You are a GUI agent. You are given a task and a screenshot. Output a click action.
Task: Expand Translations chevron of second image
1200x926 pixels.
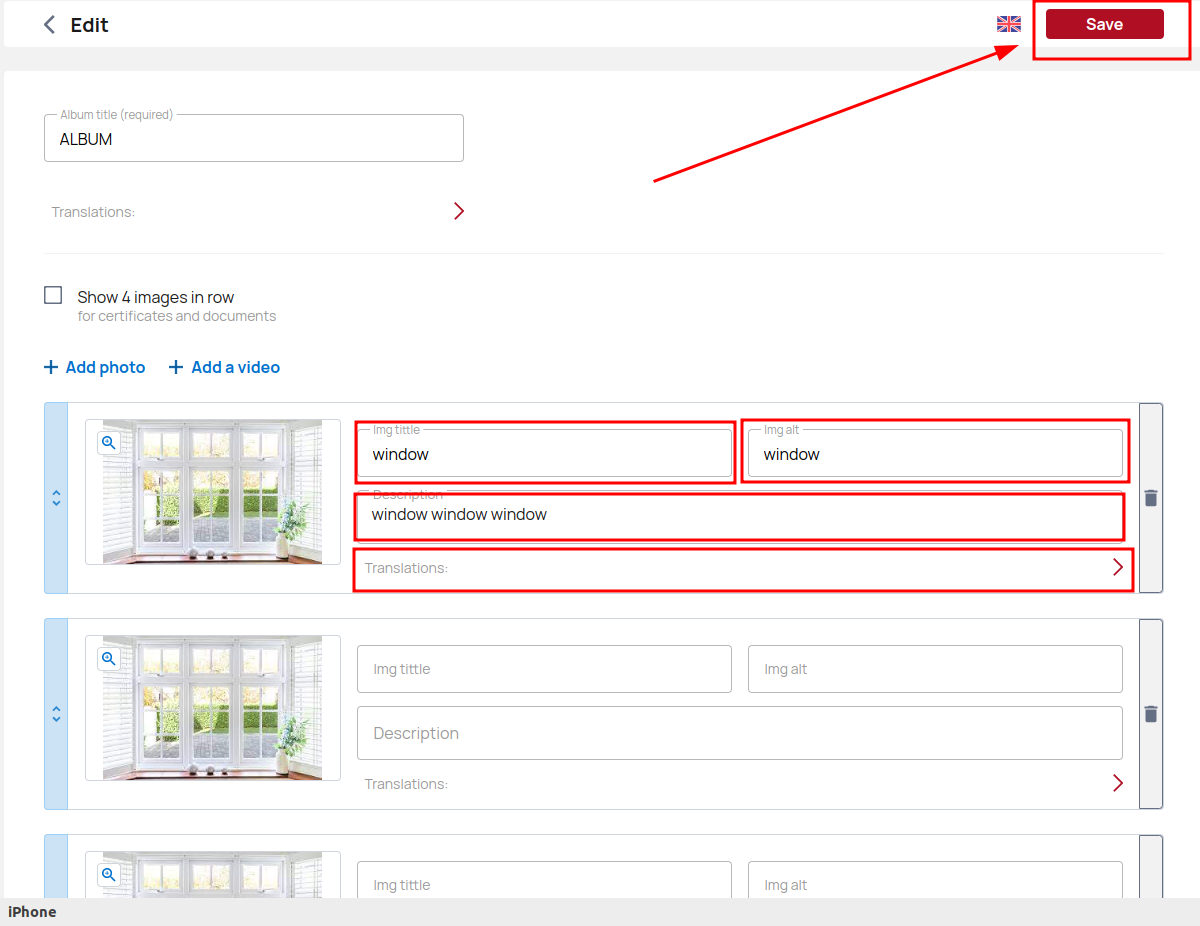click(1118, 783)
